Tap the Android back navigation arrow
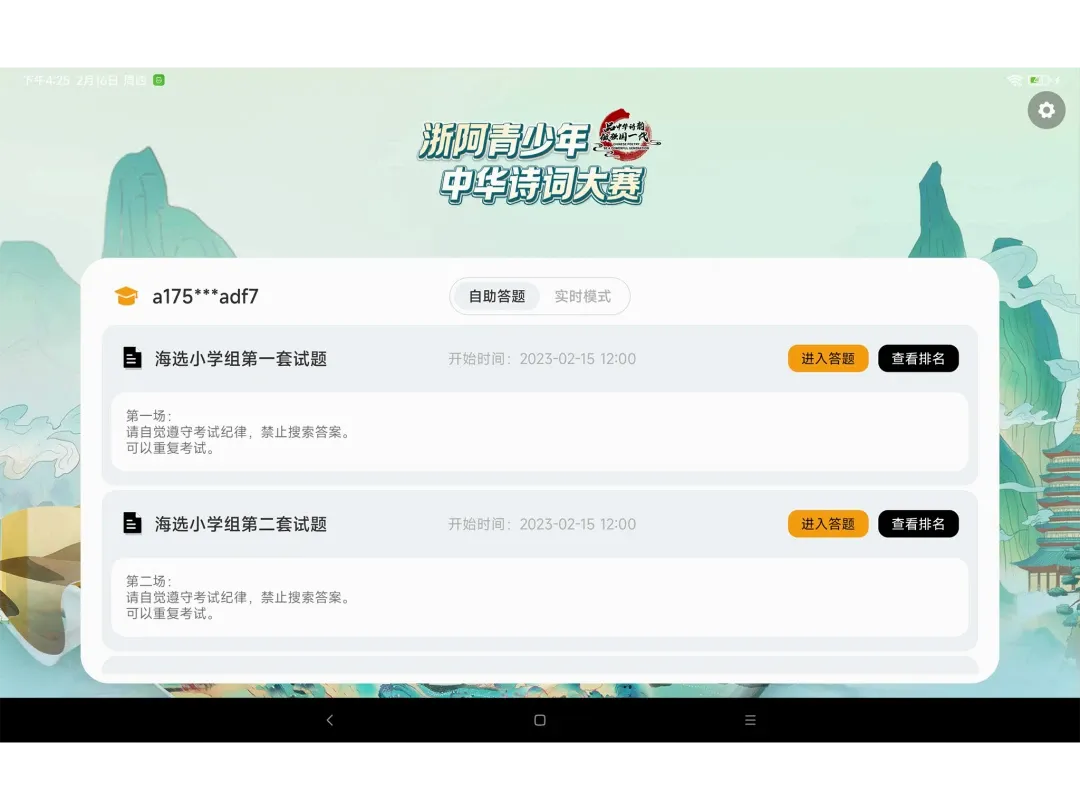This screenshot has width=1080, height=810. coord(329,720)
